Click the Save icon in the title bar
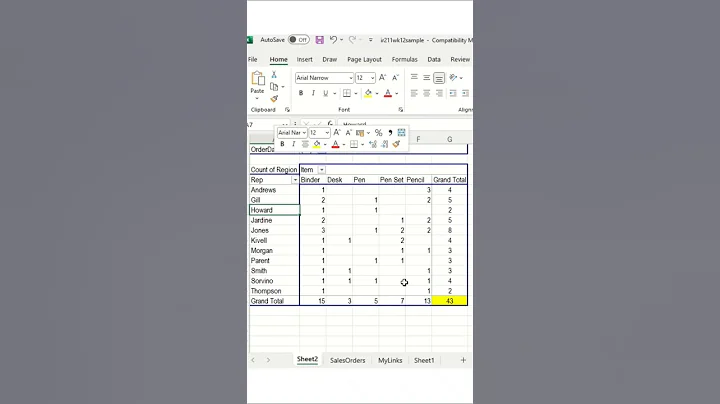This screenshot has width=720, height=404. click(320, 40)
